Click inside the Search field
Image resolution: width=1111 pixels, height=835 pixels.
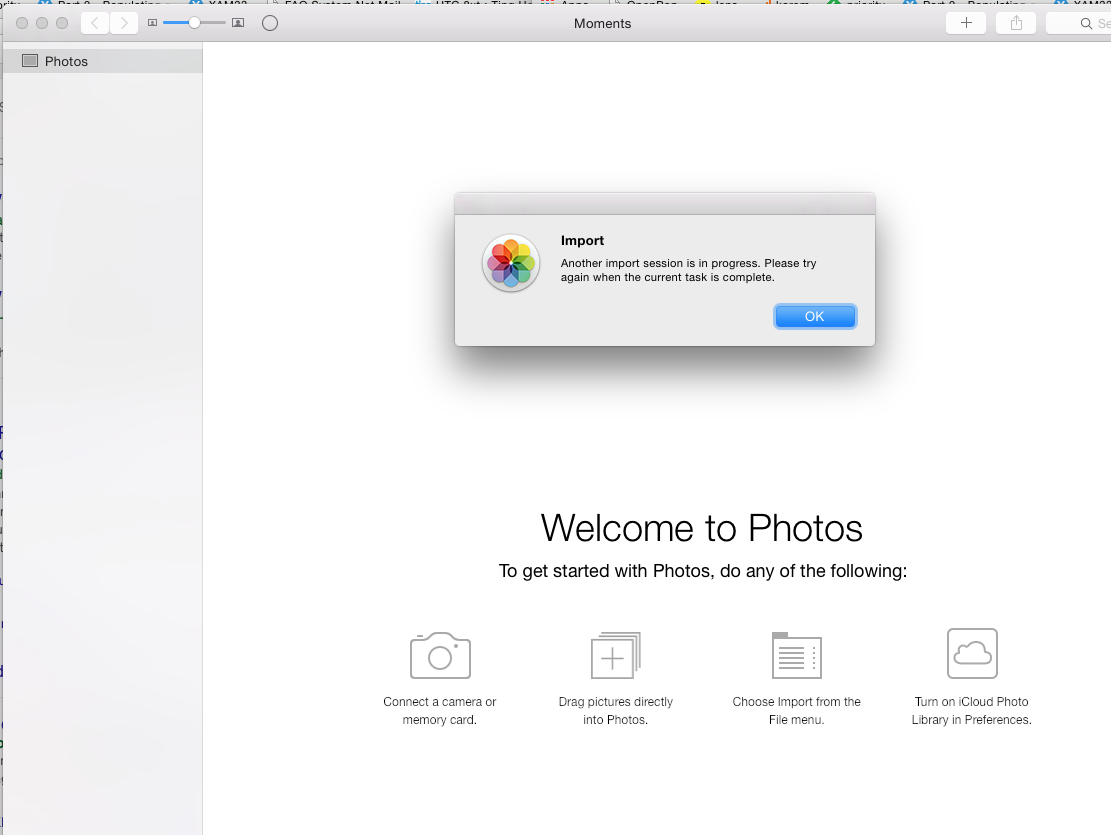(1078, 23)
